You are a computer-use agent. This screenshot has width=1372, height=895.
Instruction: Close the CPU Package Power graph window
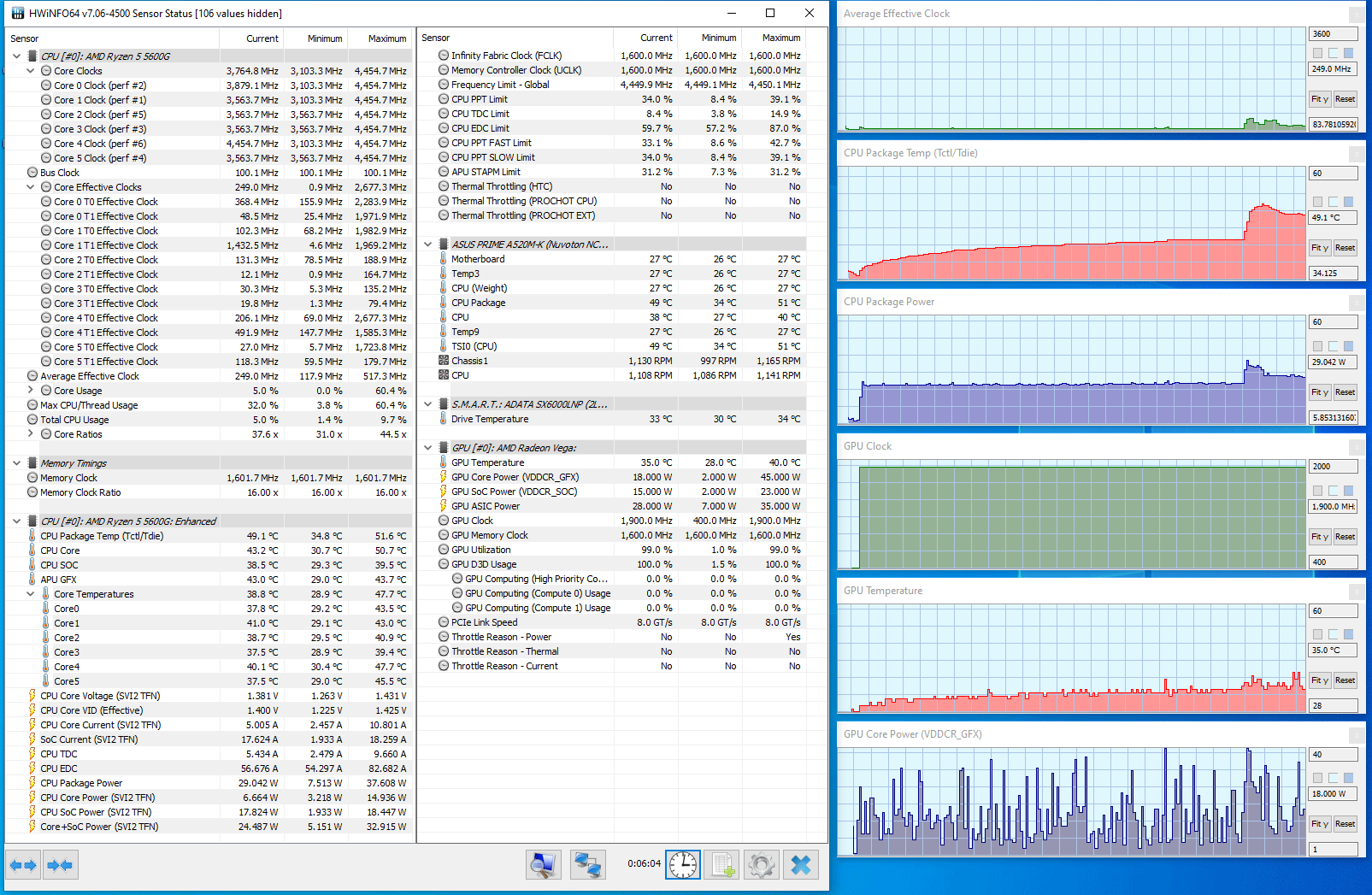pos(1357,303)
